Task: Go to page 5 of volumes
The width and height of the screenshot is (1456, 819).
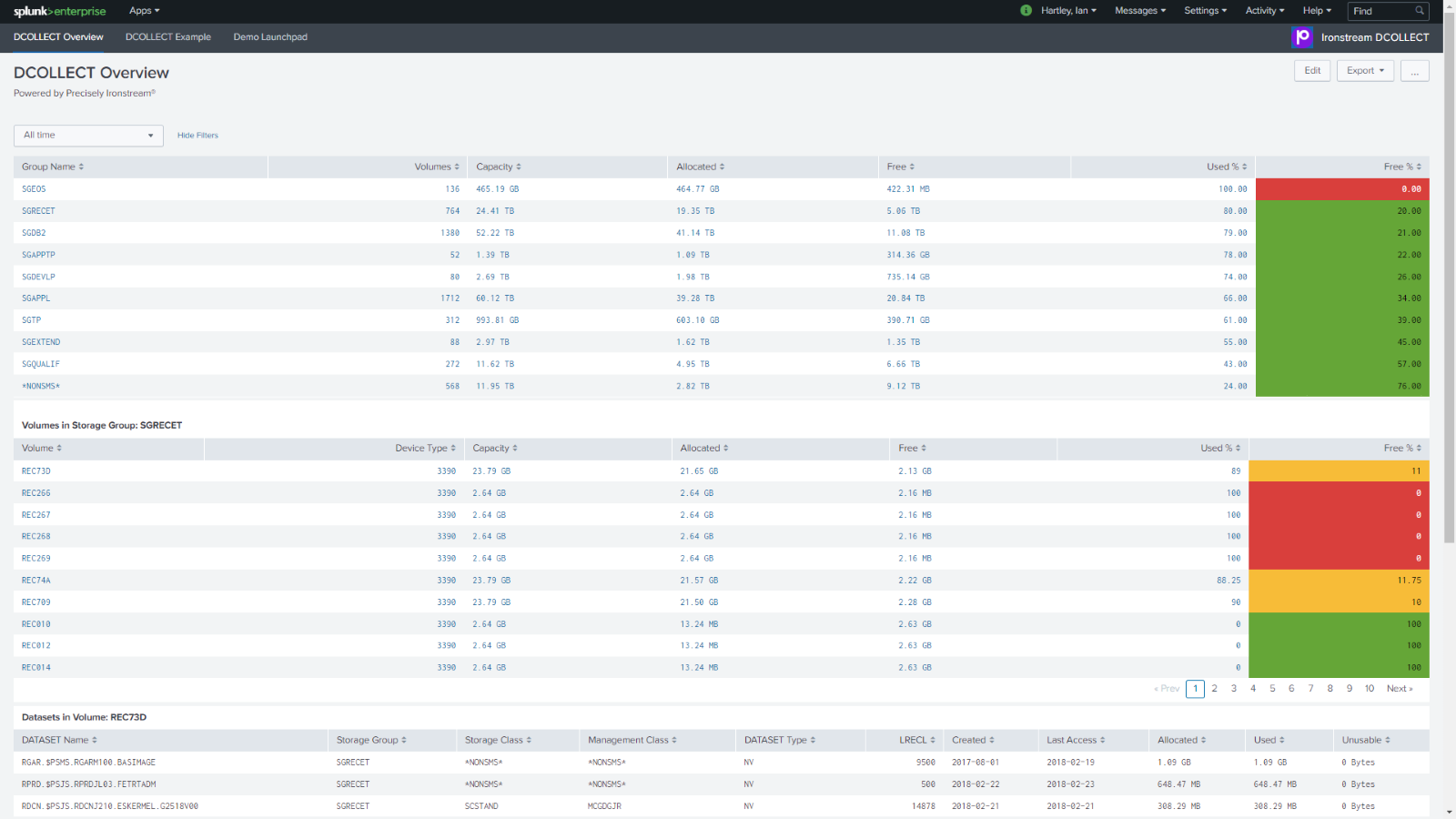Action: pyautogui.click(x=1272, y=689)
